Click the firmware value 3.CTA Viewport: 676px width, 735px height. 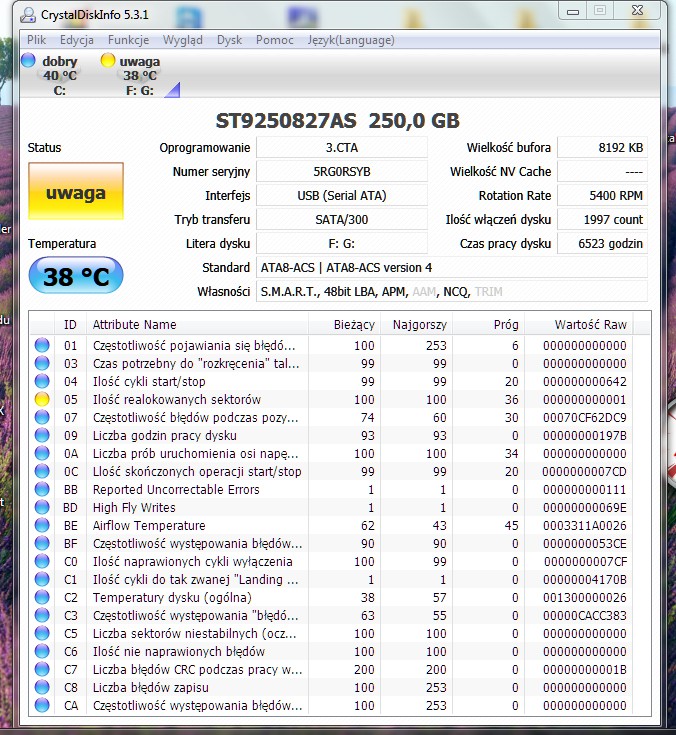(342, 148)
